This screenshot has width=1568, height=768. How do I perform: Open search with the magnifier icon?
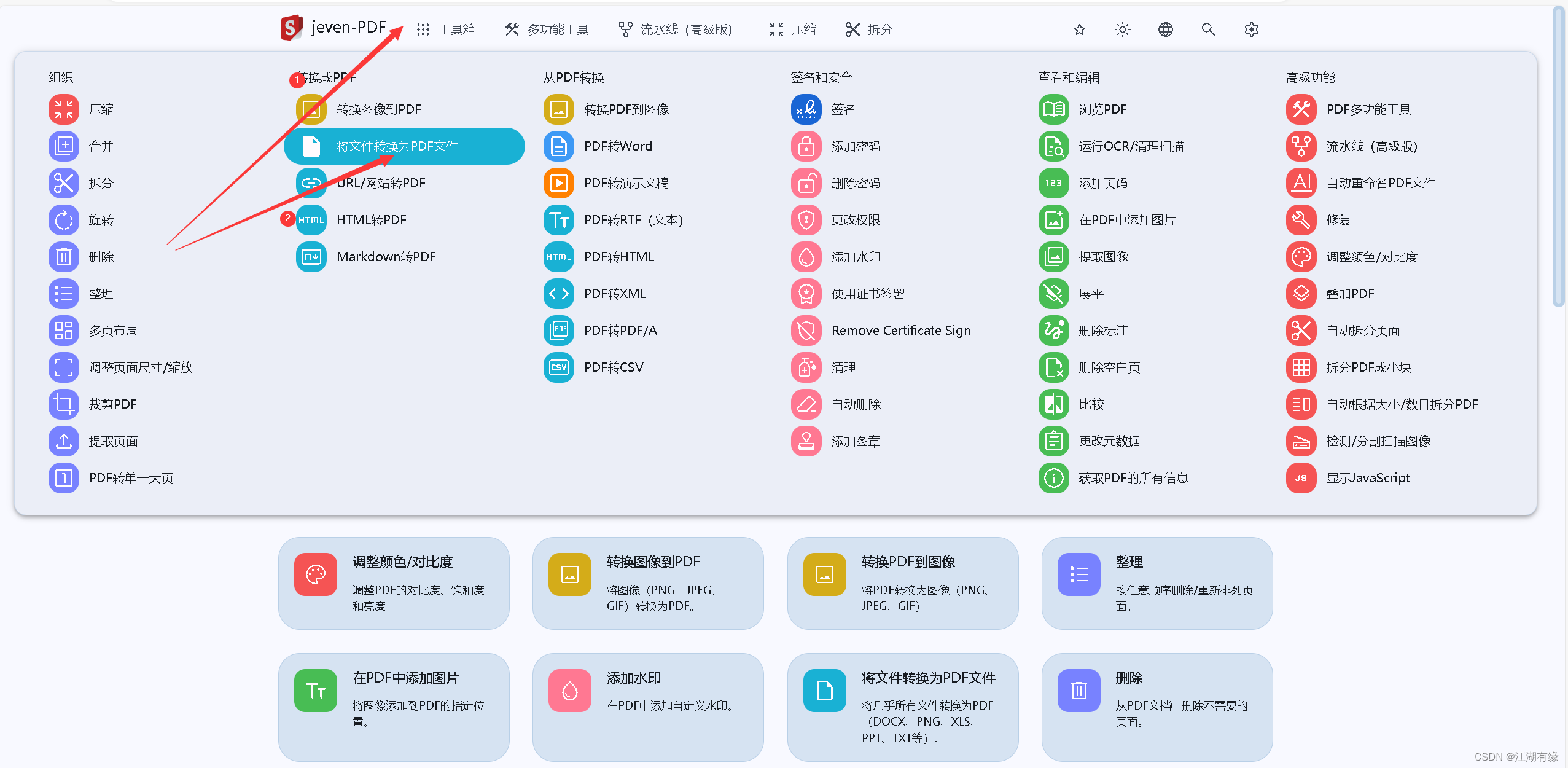pos(1207,29)
